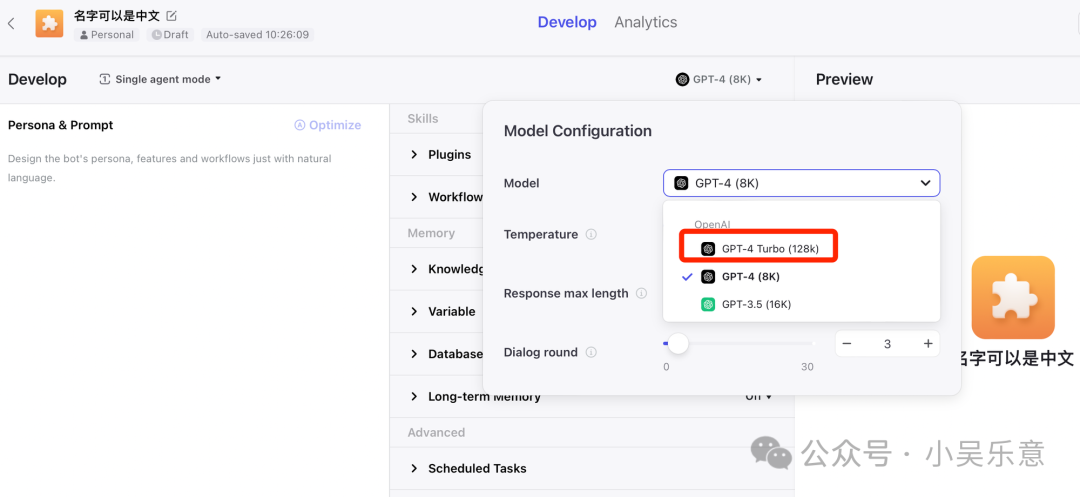Select GPT-3.5 (16K) model option
Viewport: 1080px width, 497px height.
[801, 304]
